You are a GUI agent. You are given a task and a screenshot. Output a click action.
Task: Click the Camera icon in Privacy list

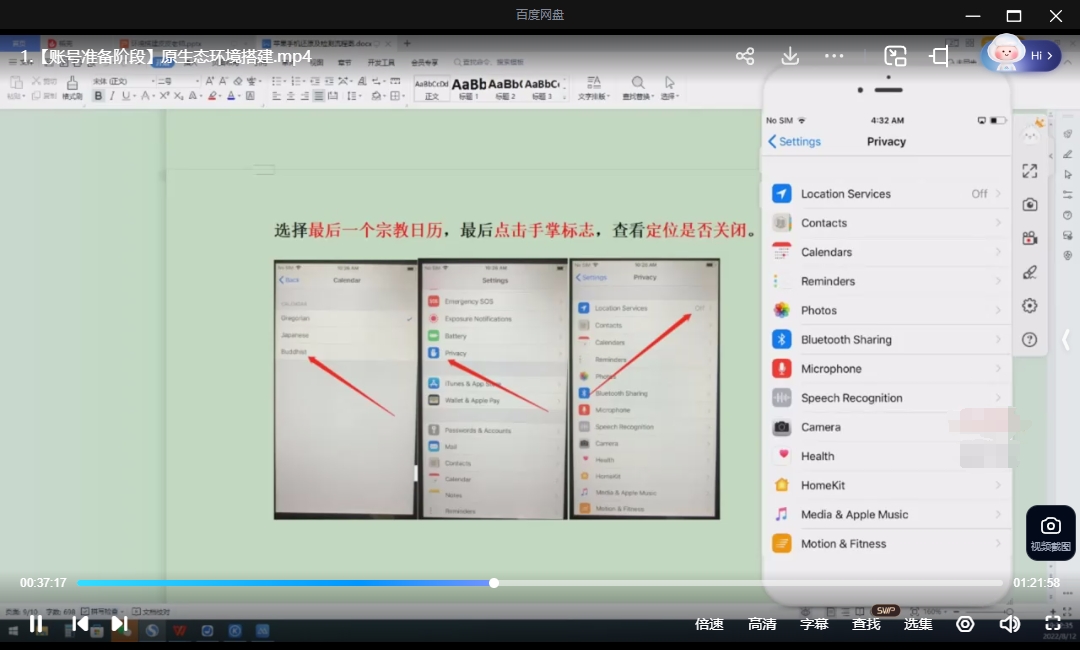pos(781,427)
